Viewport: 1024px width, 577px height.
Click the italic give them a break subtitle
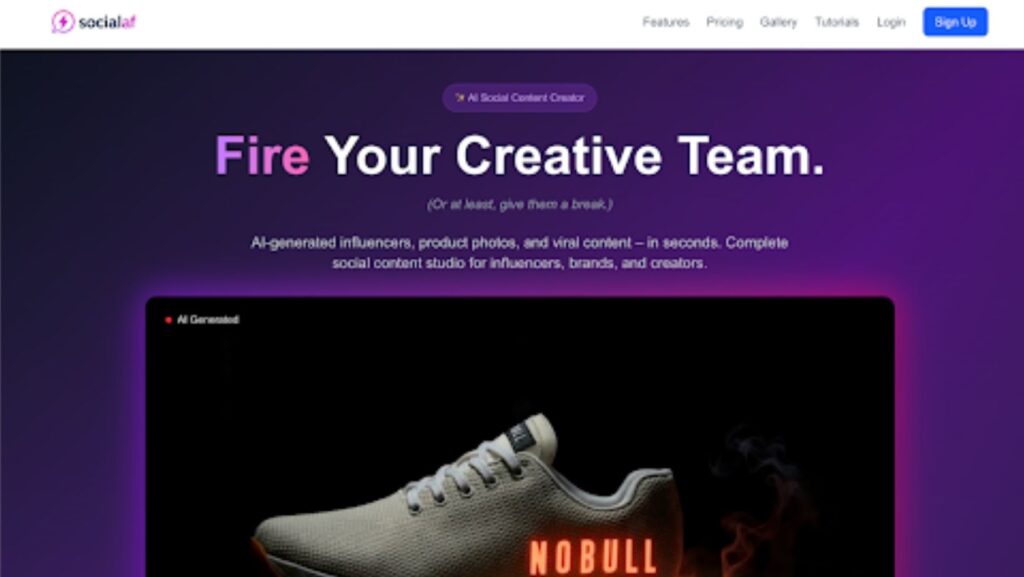coord(520,204)
